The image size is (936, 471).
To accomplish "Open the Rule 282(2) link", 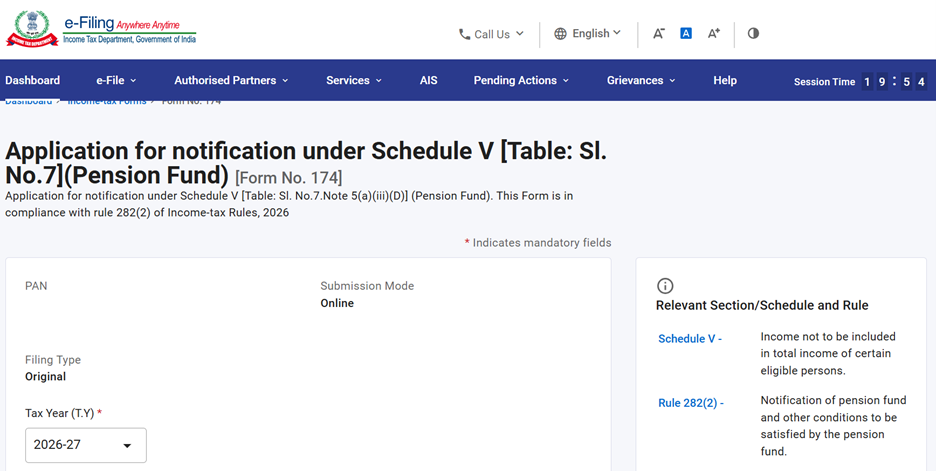I will tap(687, 403).
